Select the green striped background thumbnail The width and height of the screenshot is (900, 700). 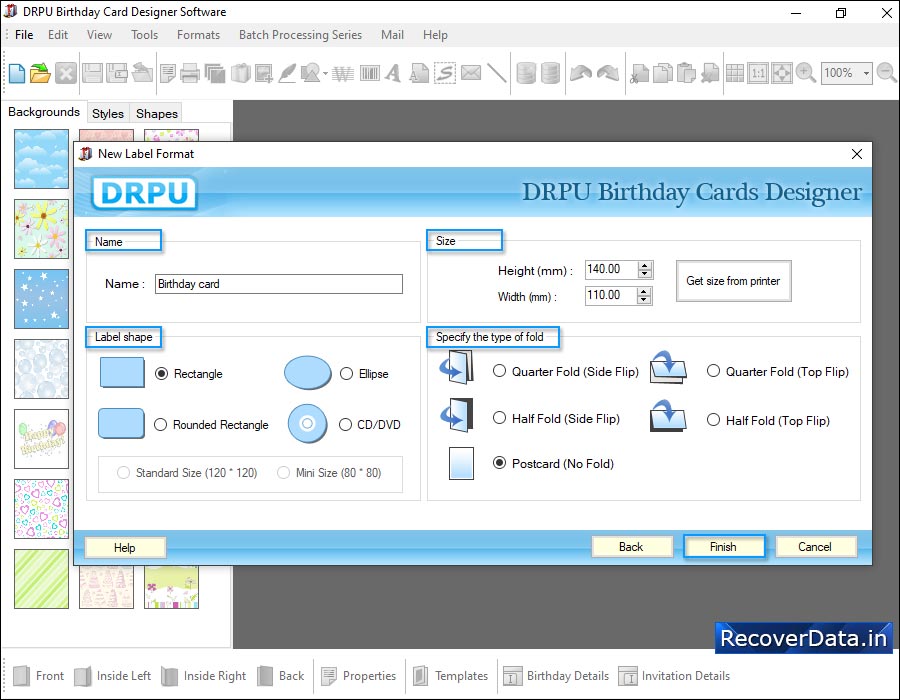point(41,579)
